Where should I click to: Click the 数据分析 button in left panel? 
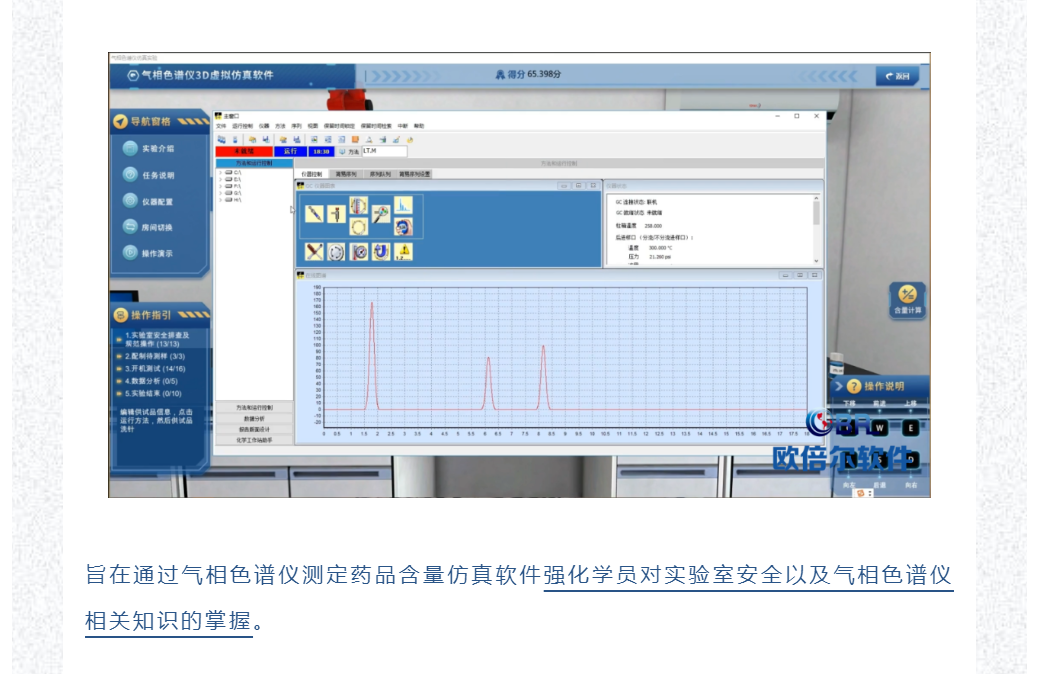(x=254, y=419)
